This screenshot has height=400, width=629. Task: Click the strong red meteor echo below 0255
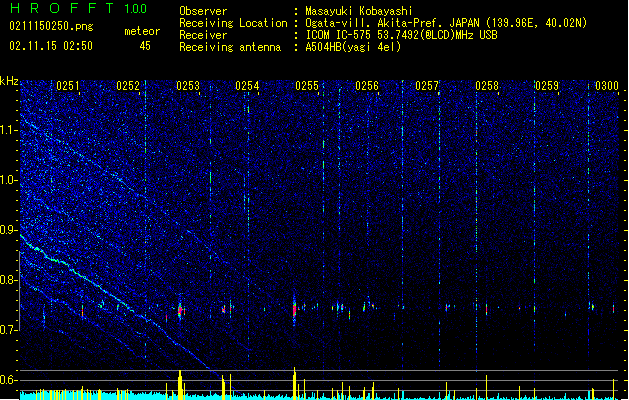click(294, 310)
